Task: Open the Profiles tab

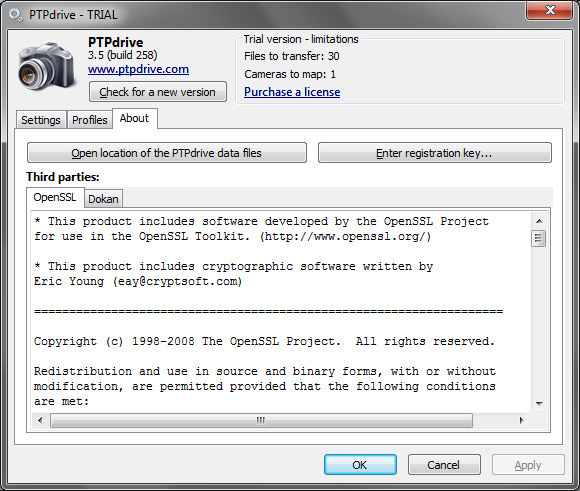Action: [90, 120]
